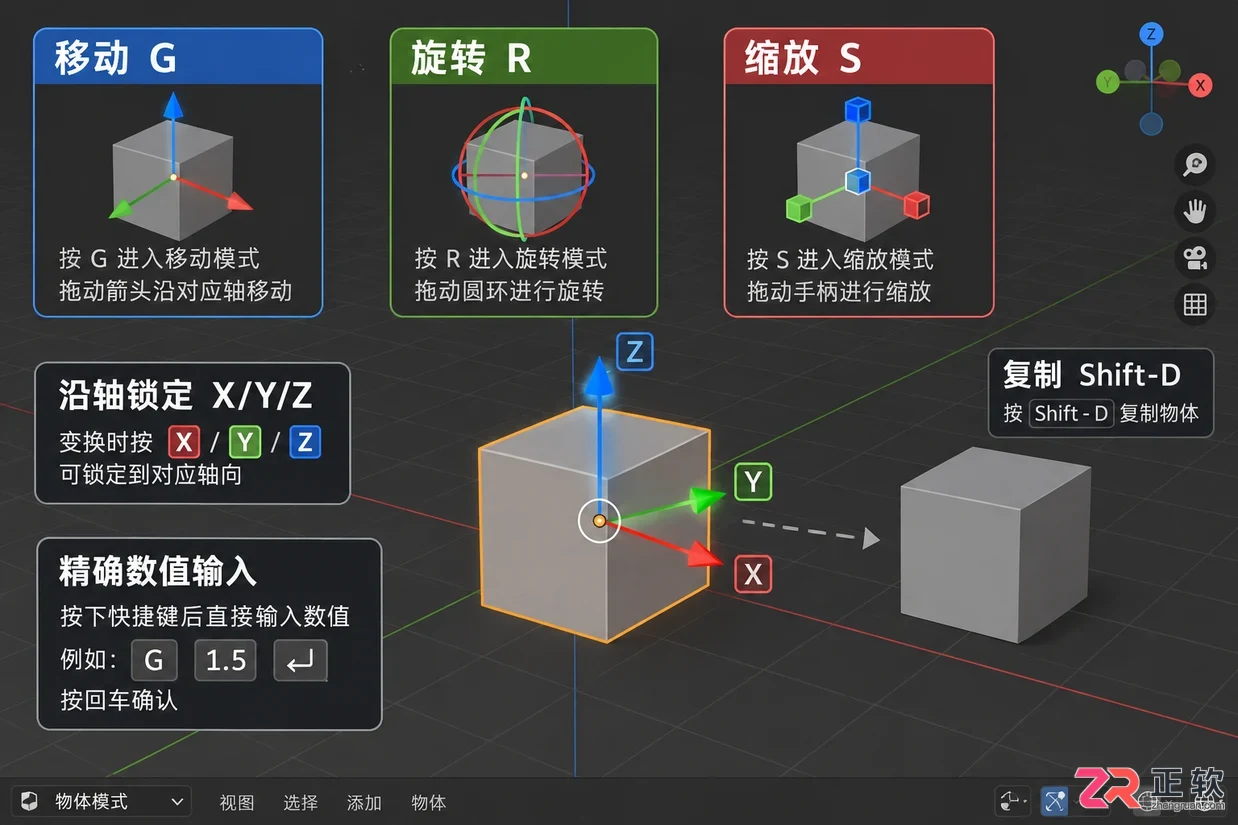The image size is (1238, 825).
Task: Click the 缩放 S card title
Action: pos(803,58)
